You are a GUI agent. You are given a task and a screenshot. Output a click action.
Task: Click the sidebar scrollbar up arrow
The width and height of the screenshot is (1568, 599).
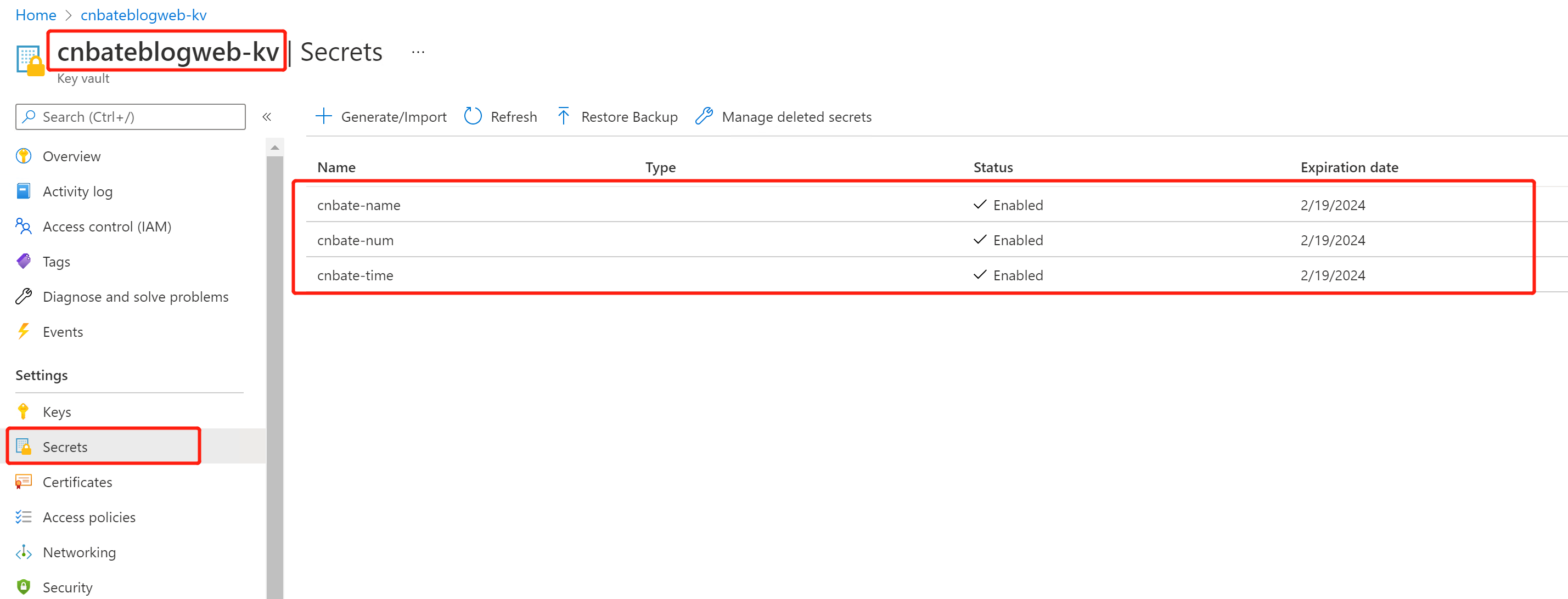[275, 147]
